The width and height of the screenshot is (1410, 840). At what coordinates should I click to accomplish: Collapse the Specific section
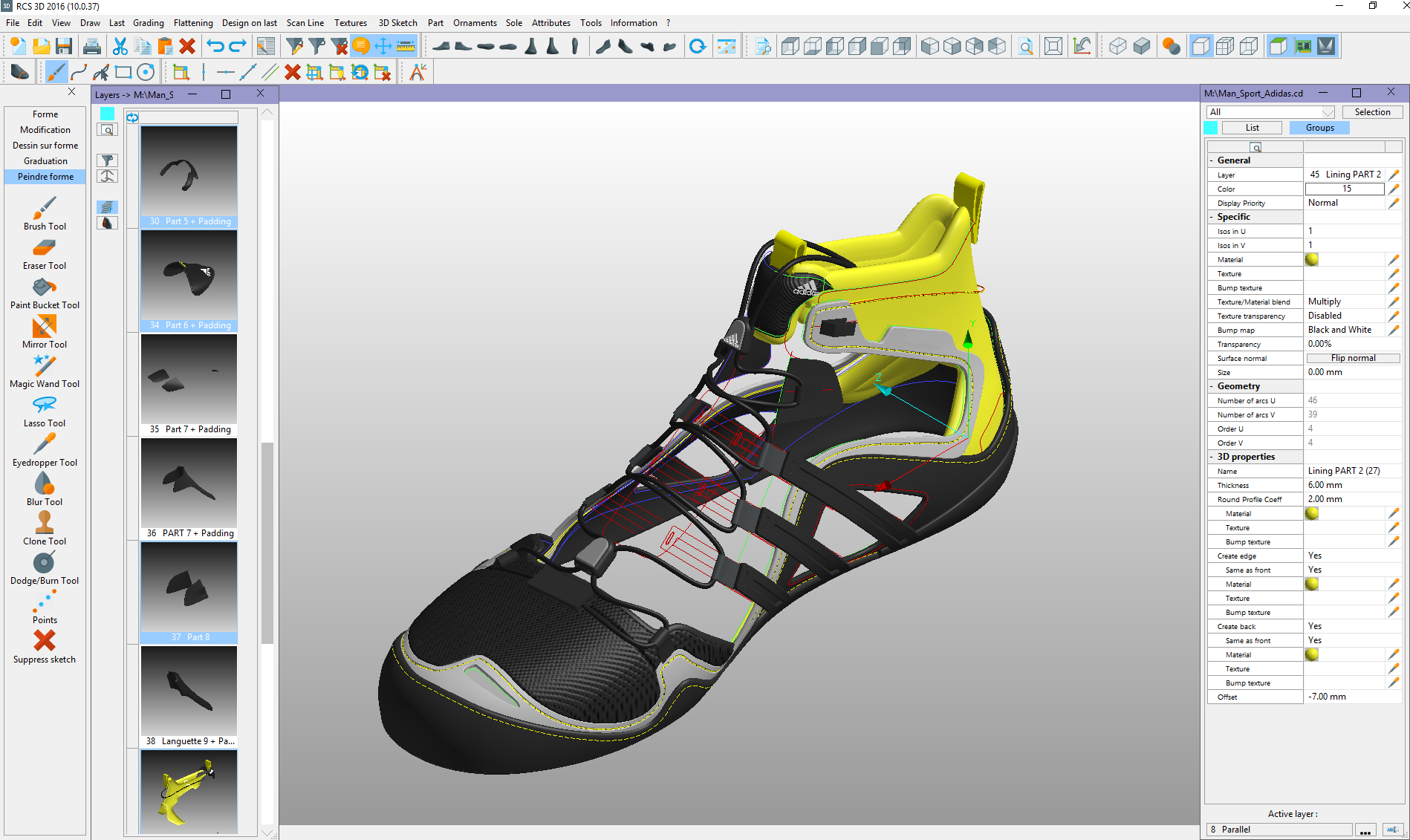(x=1212, y=217)
